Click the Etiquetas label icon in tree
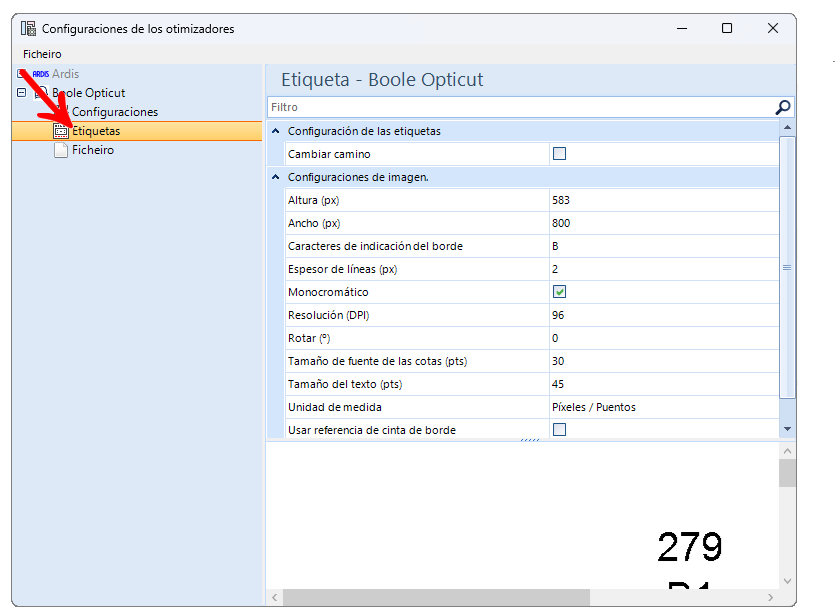Screen dimensions: 837x616 tap(61, 131)
